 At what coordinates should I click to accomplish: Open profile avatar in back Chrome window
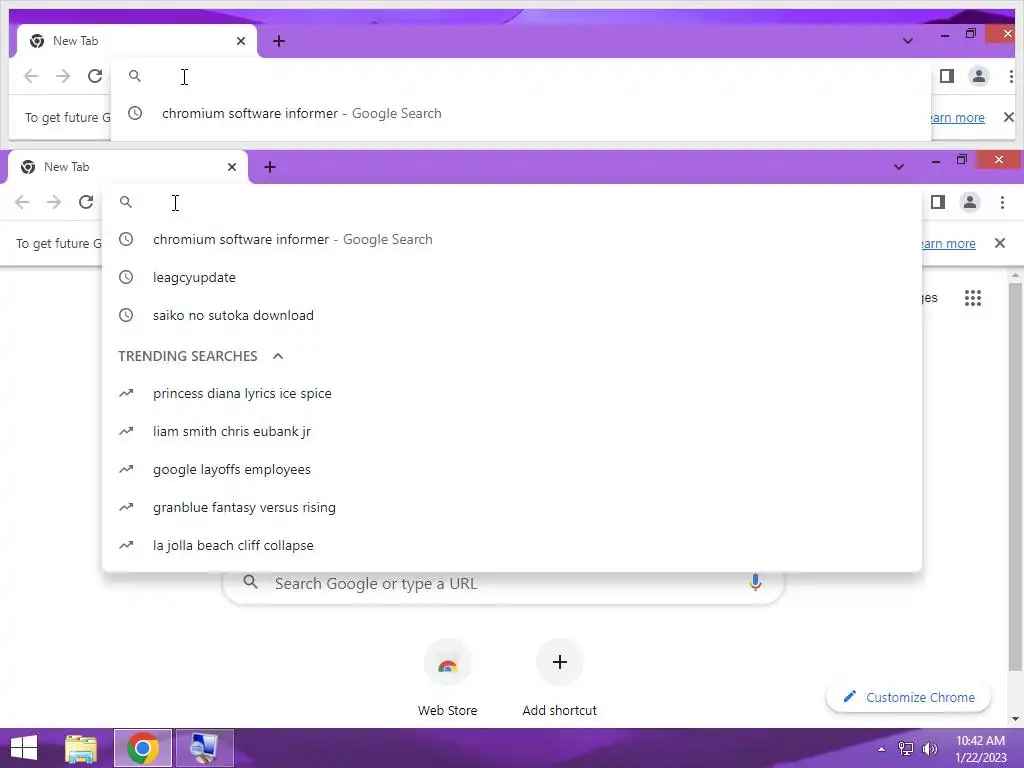pyautogui.click(x=979, y=76)
